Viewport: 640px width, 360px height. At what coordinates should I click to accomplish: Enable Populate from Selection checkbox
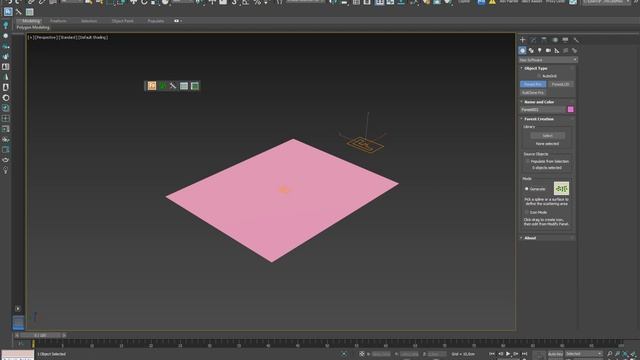click(x=528, y=161)
